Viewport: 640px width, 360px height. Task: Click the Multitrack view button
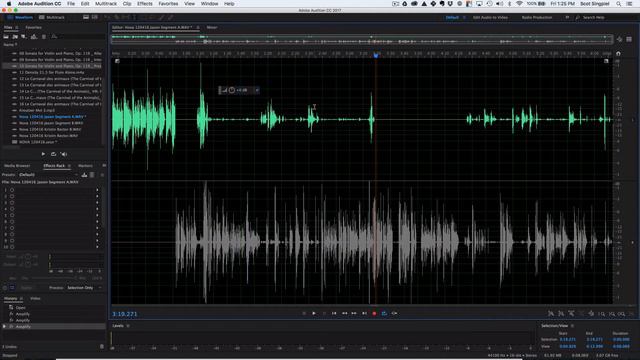point(52,18)
